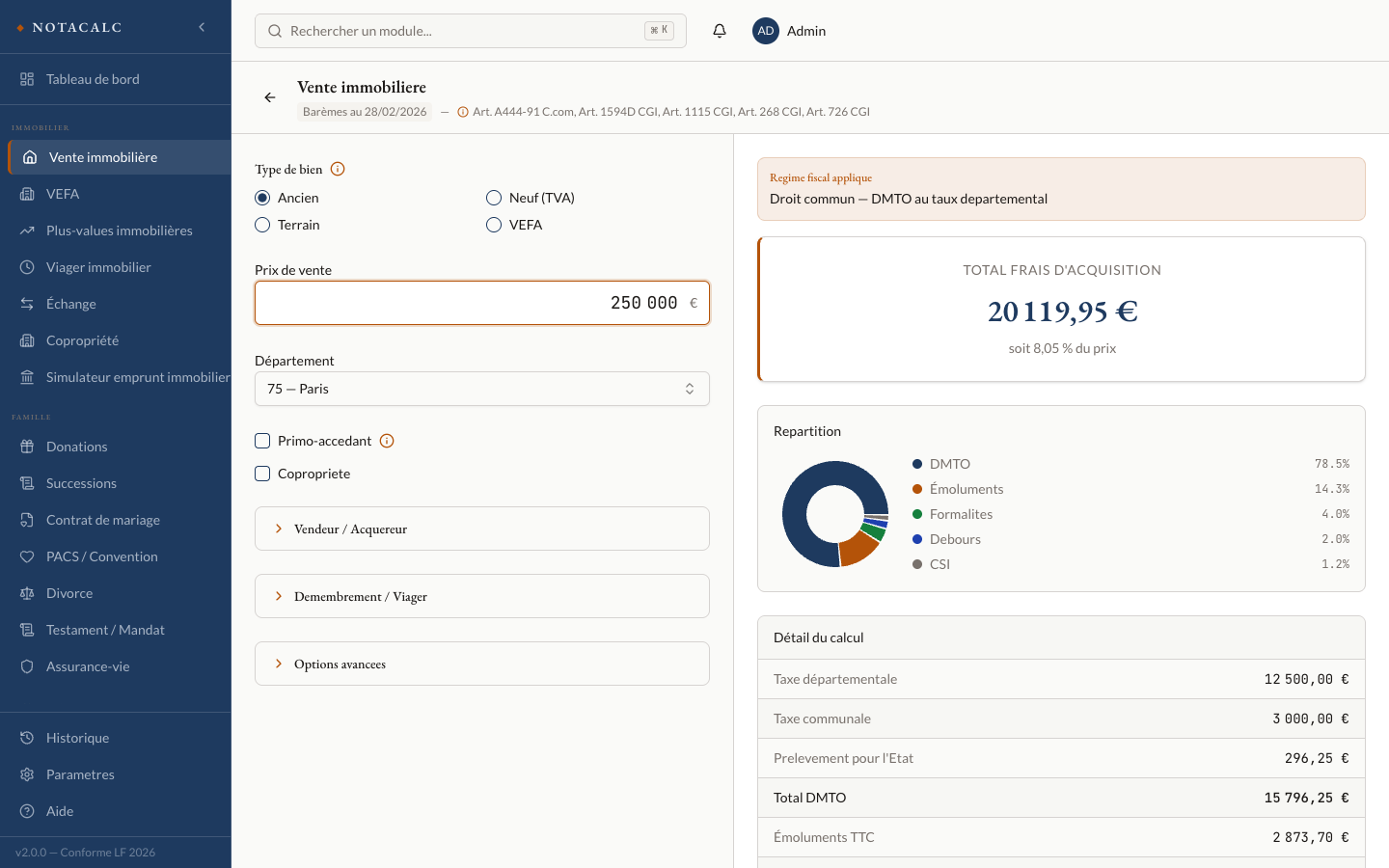
Task: Collapse the sidebar with the chevron icon
Action: (x=202, y=27)
